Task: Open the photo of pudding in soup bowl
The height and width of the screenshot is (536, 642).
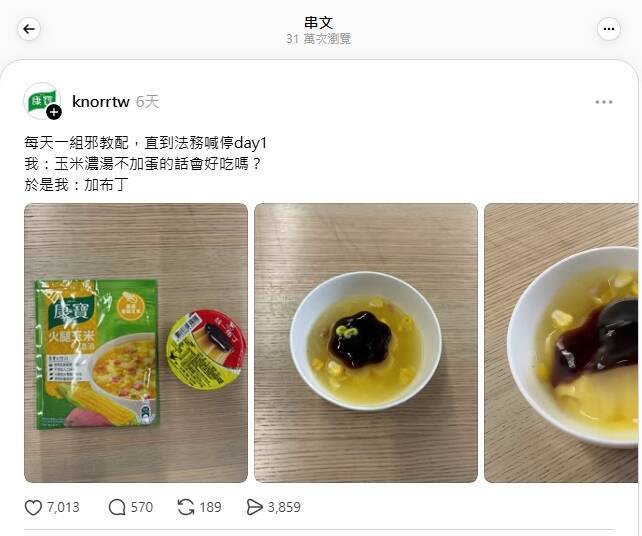Action: (366, 343)
